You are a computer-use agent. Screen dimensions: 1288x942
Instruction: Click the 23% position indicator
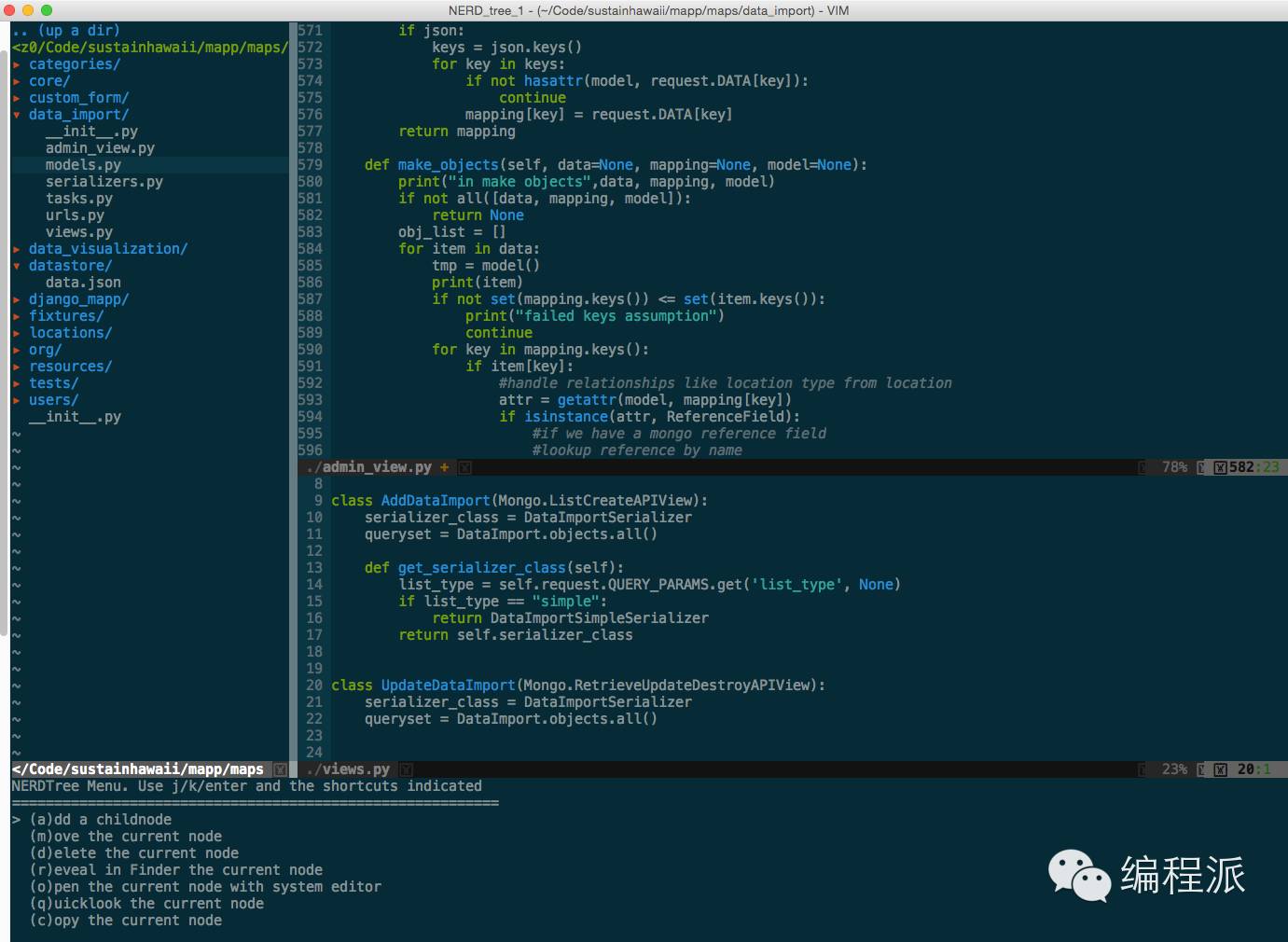coord(1174,769)
